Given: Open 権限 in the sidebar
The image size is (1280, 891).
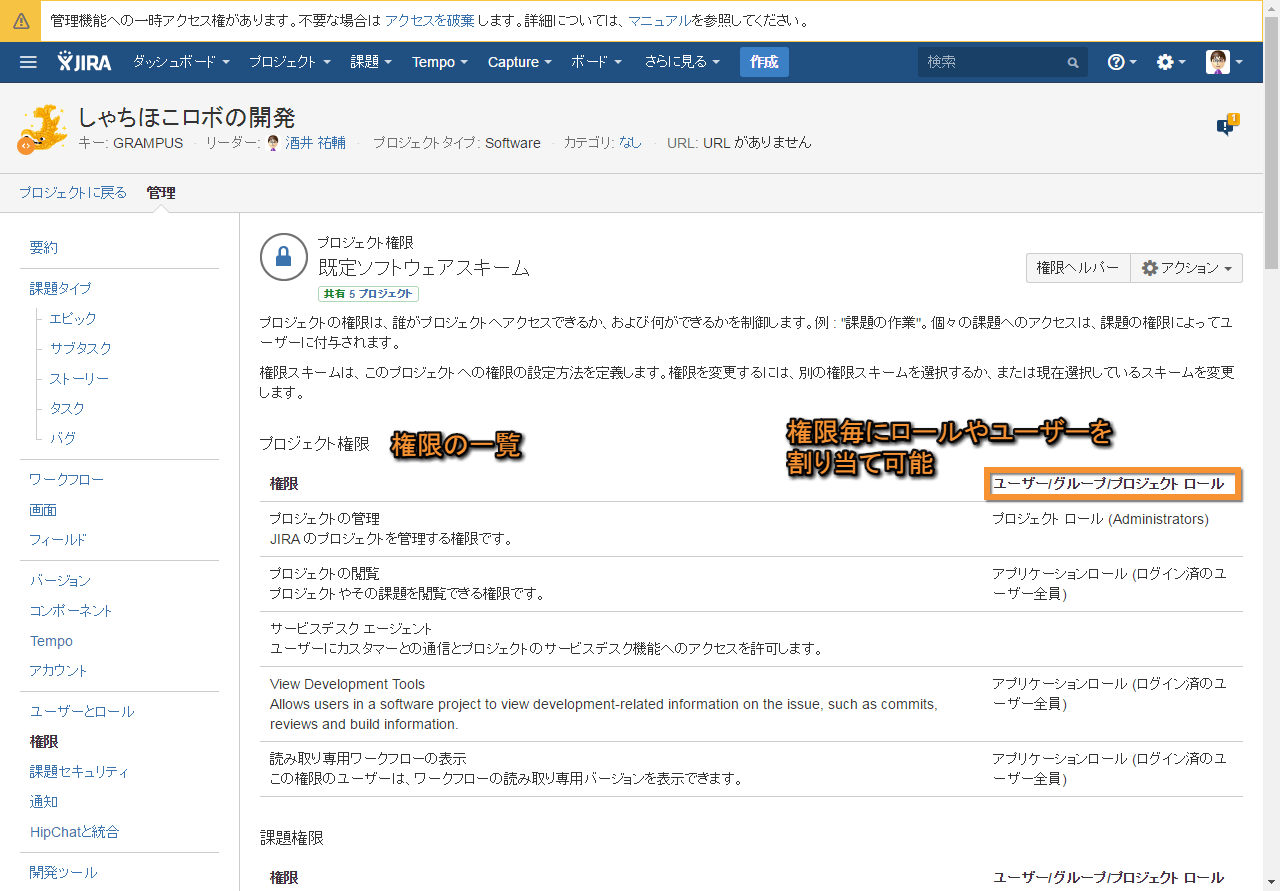Looking at the screenshot, I should coord(44,742).
